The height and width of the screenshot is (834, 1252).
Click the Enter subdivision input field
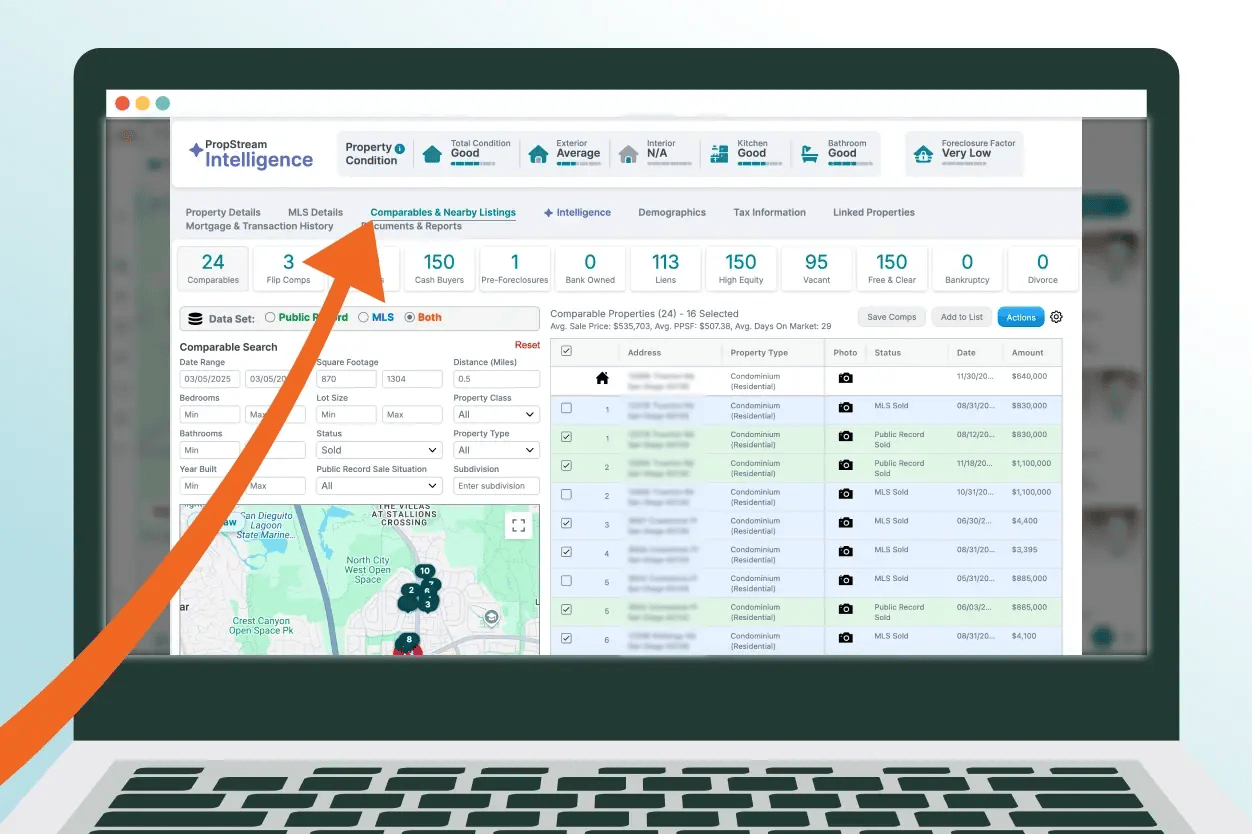[x=496, y=486]
